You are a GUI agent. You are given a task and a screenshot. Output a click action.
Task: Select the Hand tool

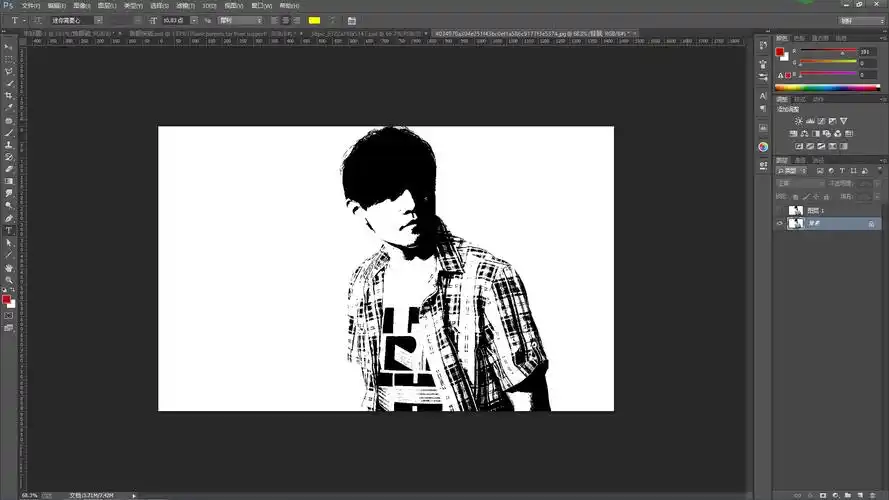point(9,267)
